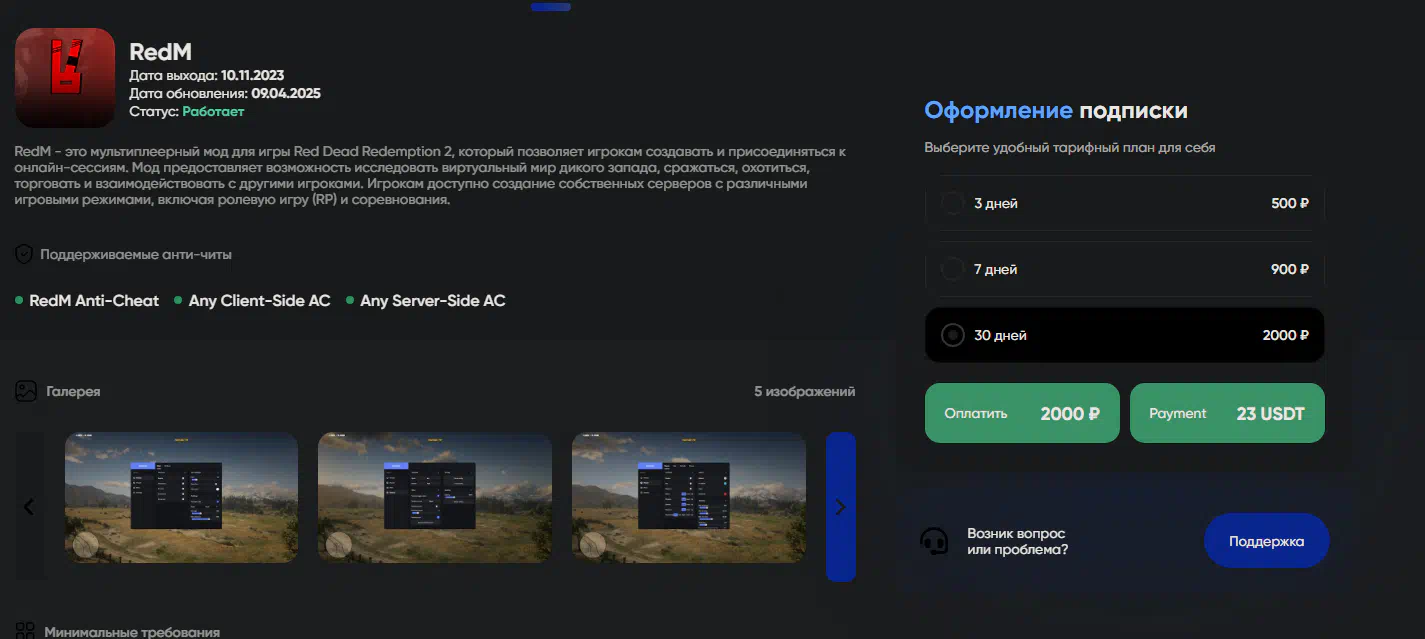Click the Минимальные требования heading

[x=132, y=632]
